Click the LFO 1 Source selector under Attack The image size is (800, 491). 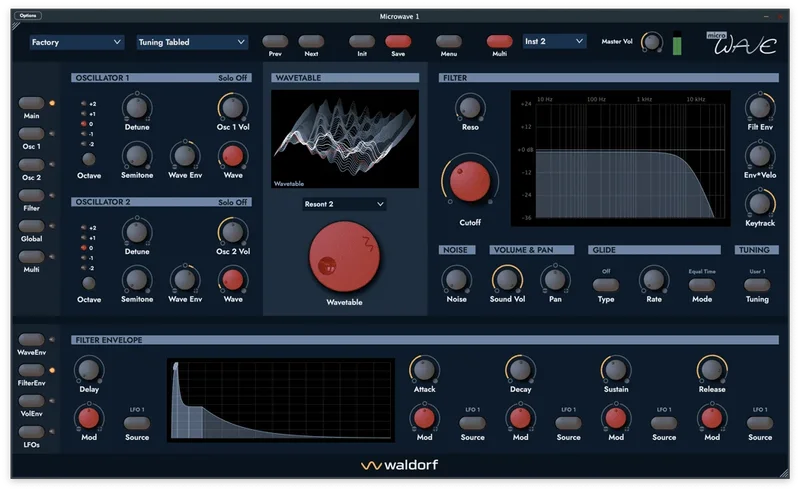click(x=472, y=423)
